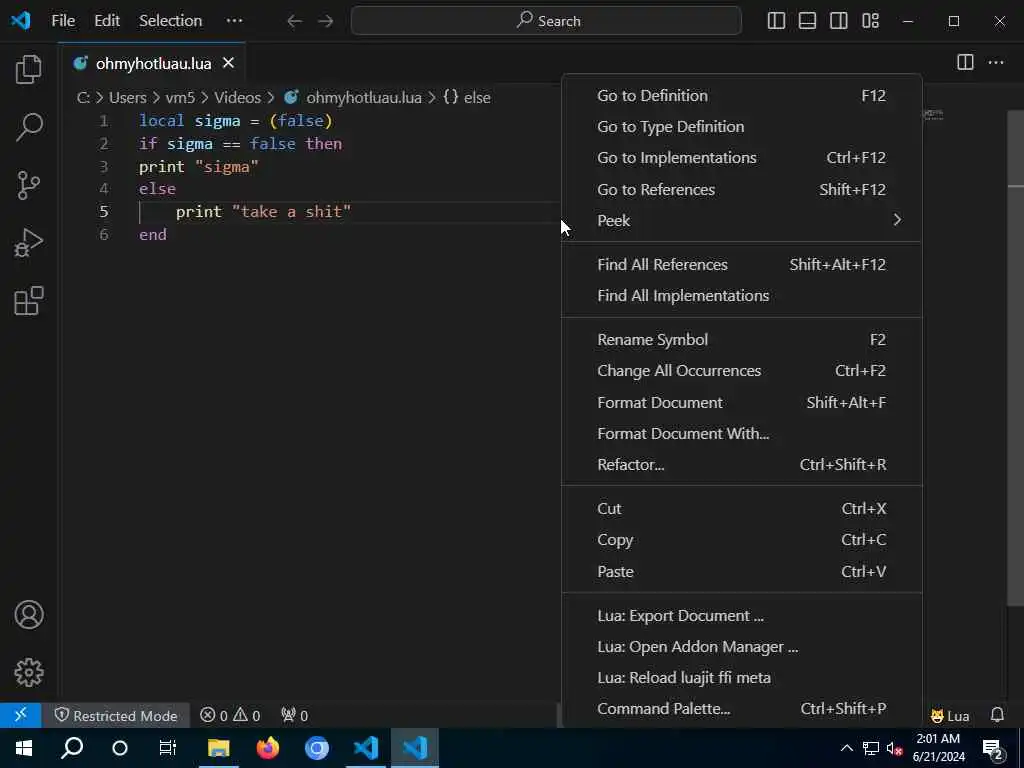
Task: Open editor More Actions ellipsis
Action: 996,62
